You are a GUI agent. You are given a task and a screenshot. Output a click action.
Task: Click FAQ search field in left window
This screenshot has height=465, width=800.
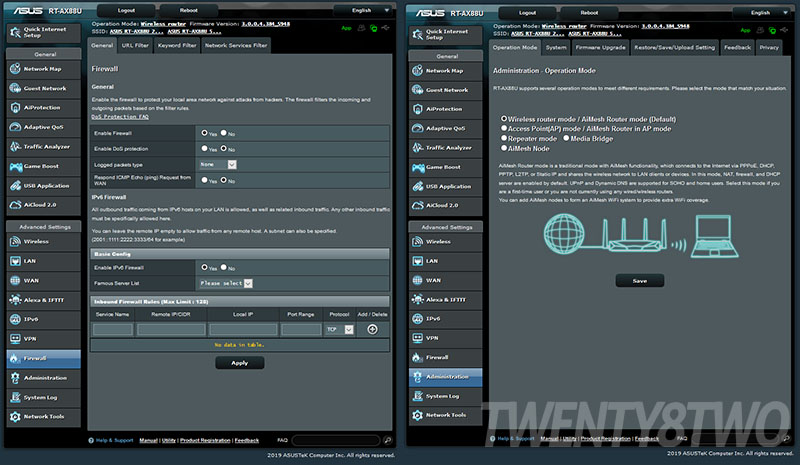336,440
